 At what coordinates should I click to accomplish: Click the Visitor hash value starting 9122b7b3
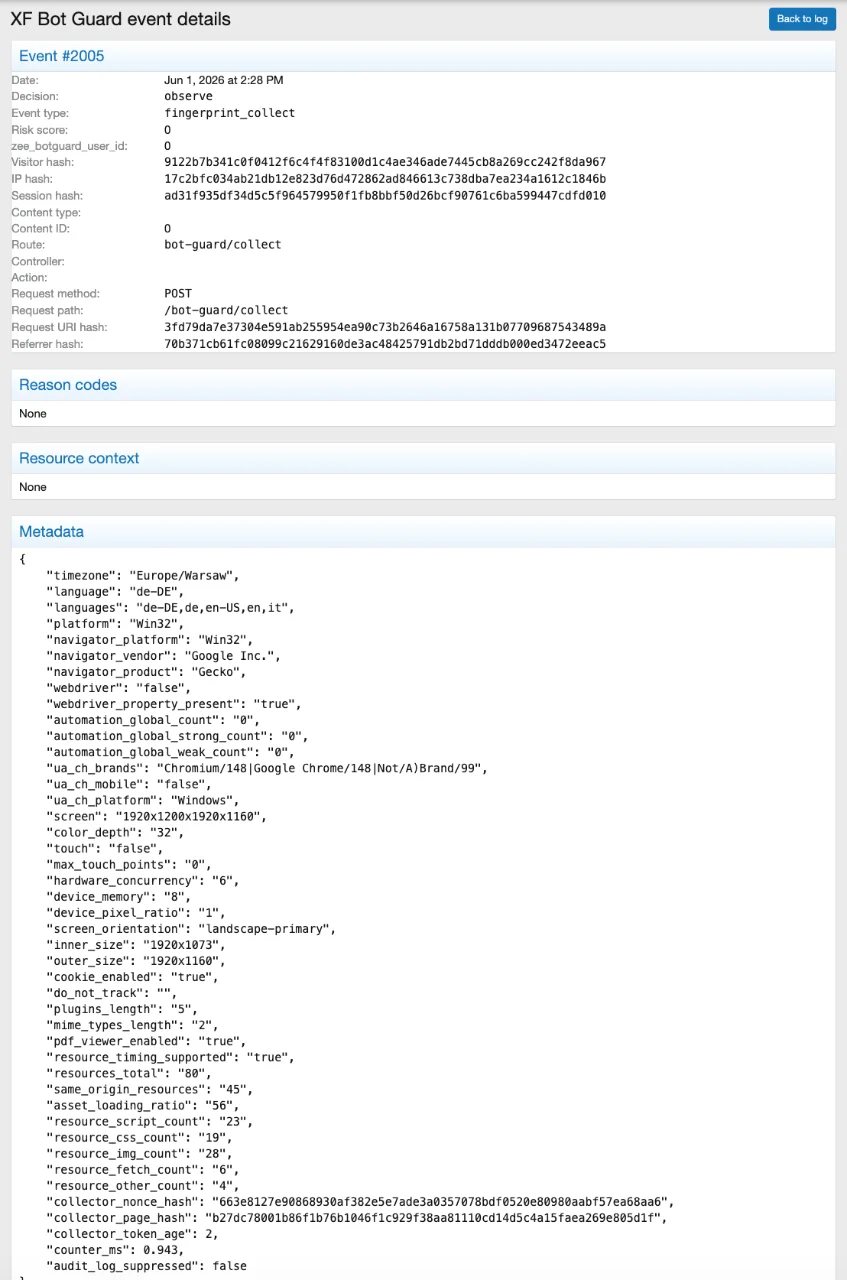tap(385, 162)
